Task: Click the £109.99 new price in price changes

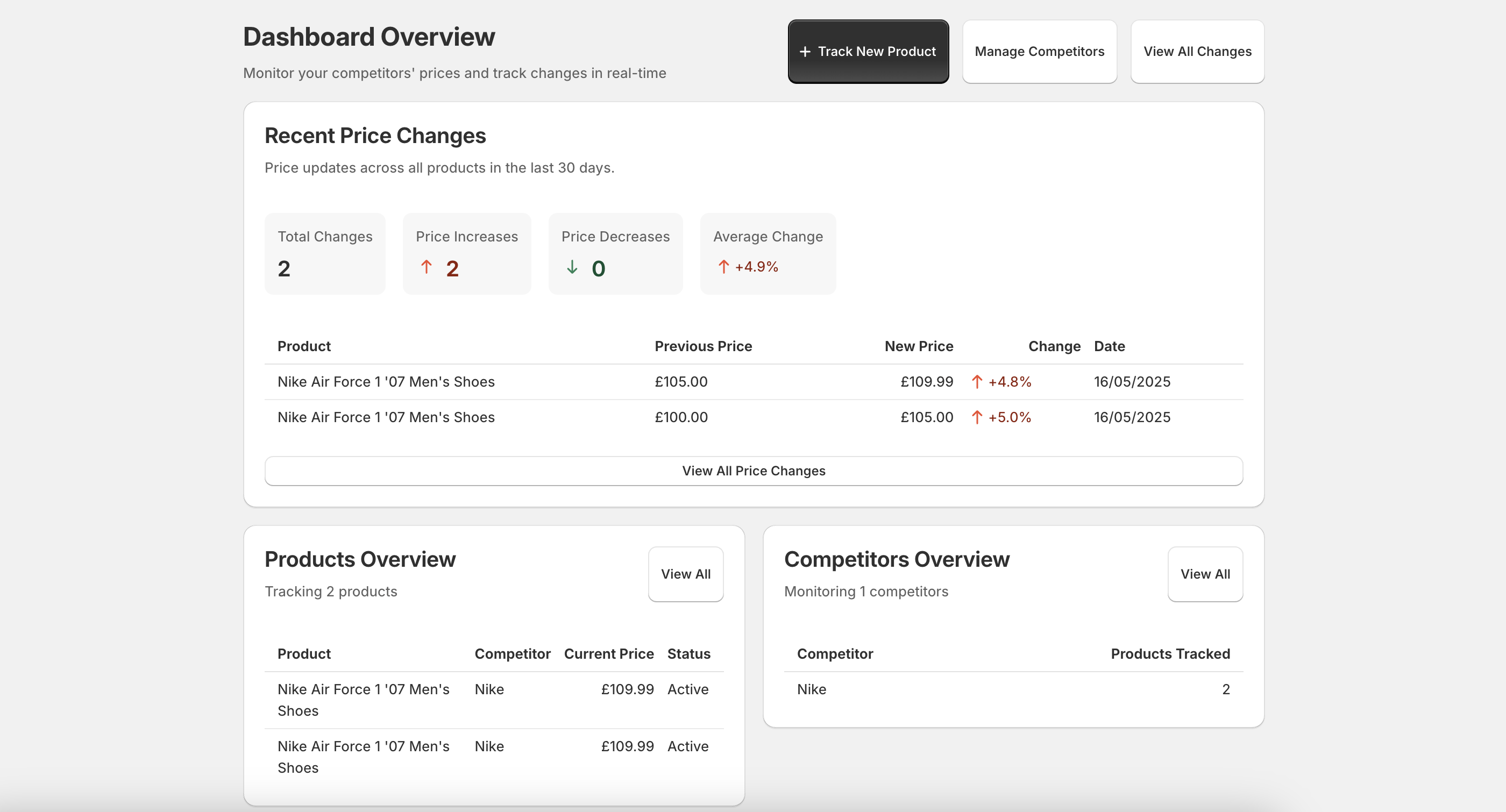Action: (927, 382)
